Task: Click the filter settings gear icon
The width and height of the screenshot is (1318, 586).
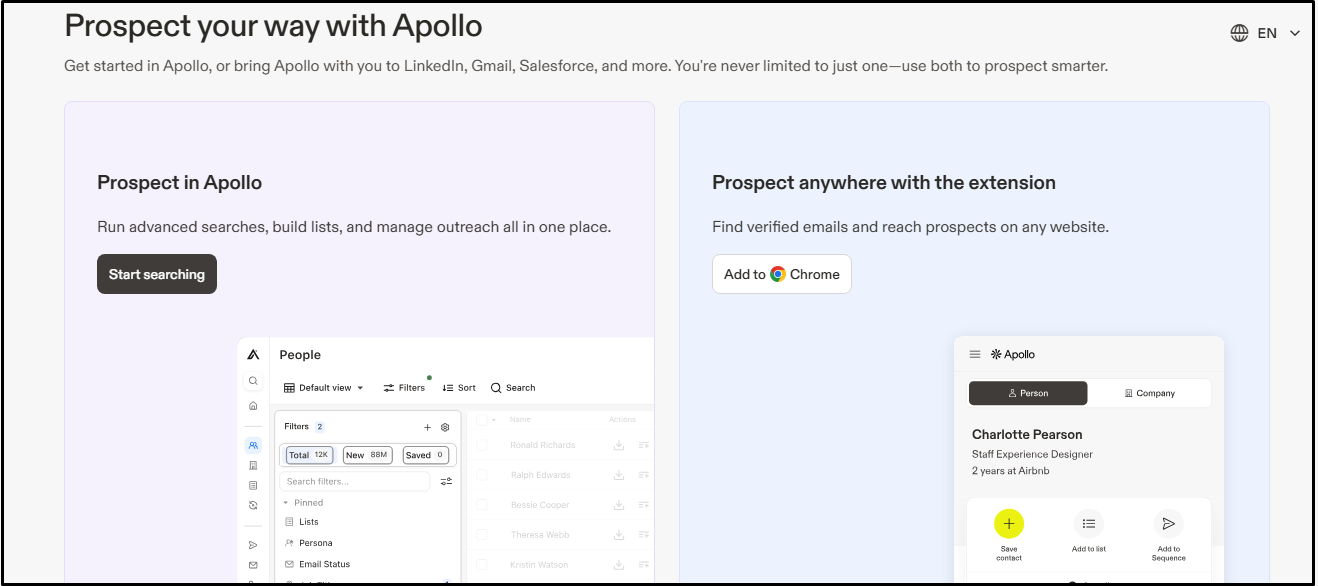Action: tap(445, 427)
